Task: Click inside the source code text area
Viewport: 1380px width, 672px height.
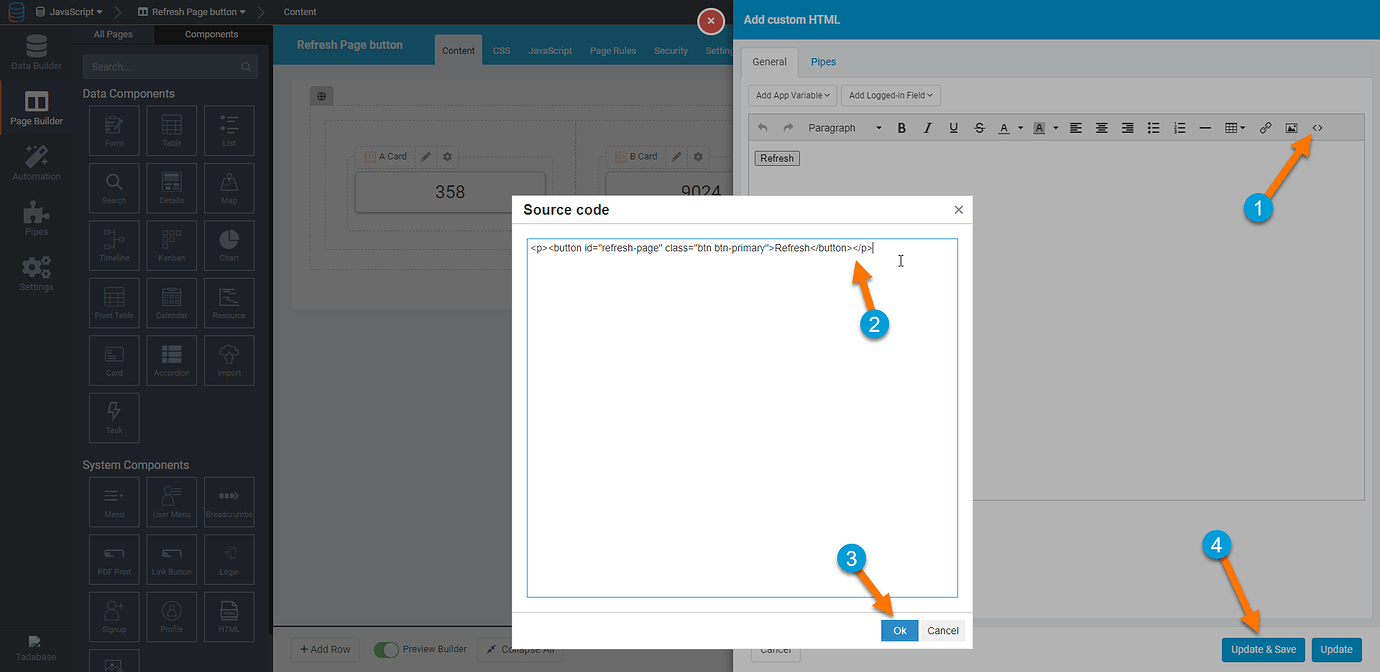Action: coord(742,420)
